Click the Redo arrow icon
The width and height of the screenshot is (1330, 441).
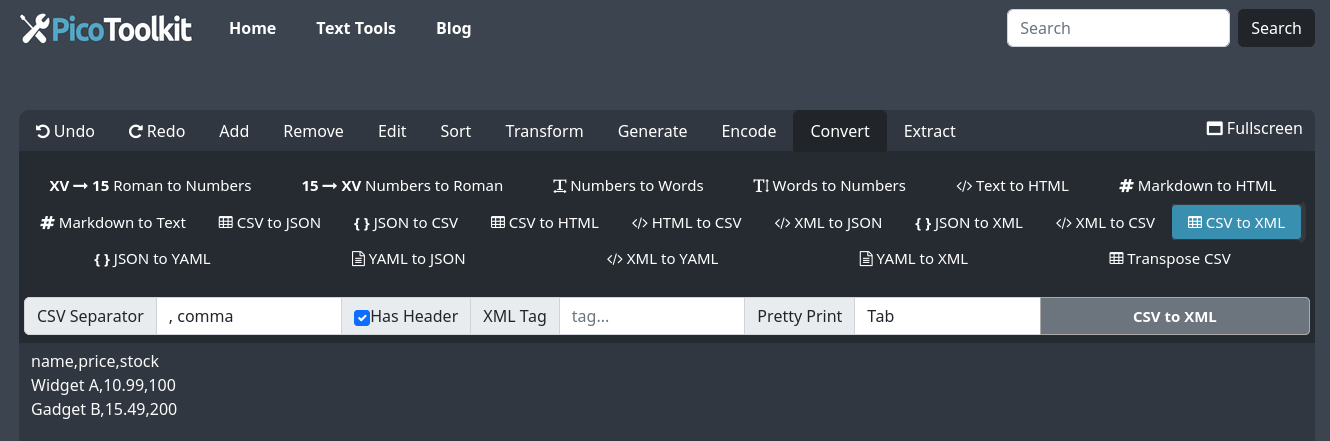coord(136,131)
